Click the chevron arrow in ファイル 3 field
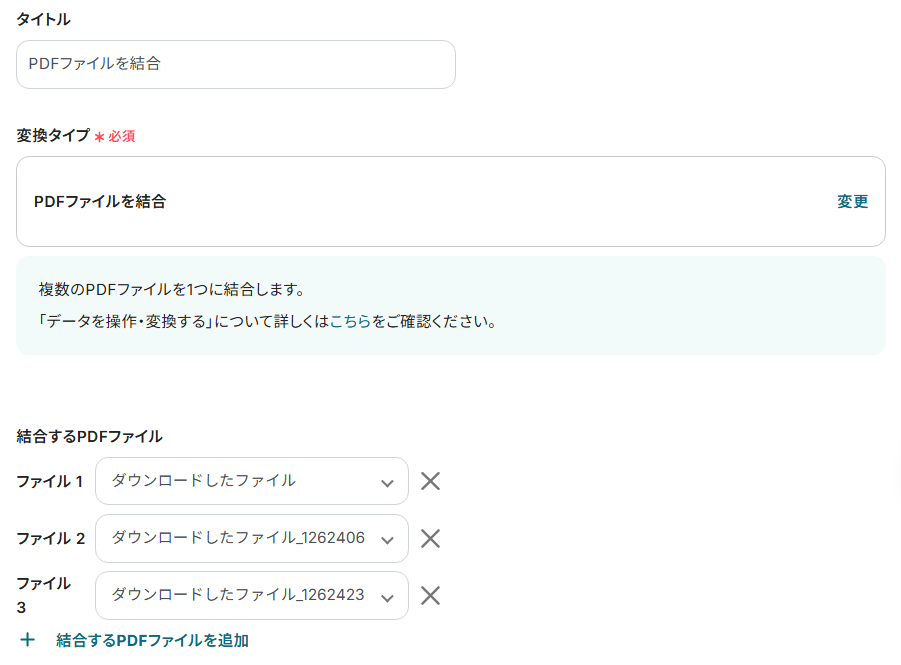This screenshot has width=901, height=665. (387, 597)
